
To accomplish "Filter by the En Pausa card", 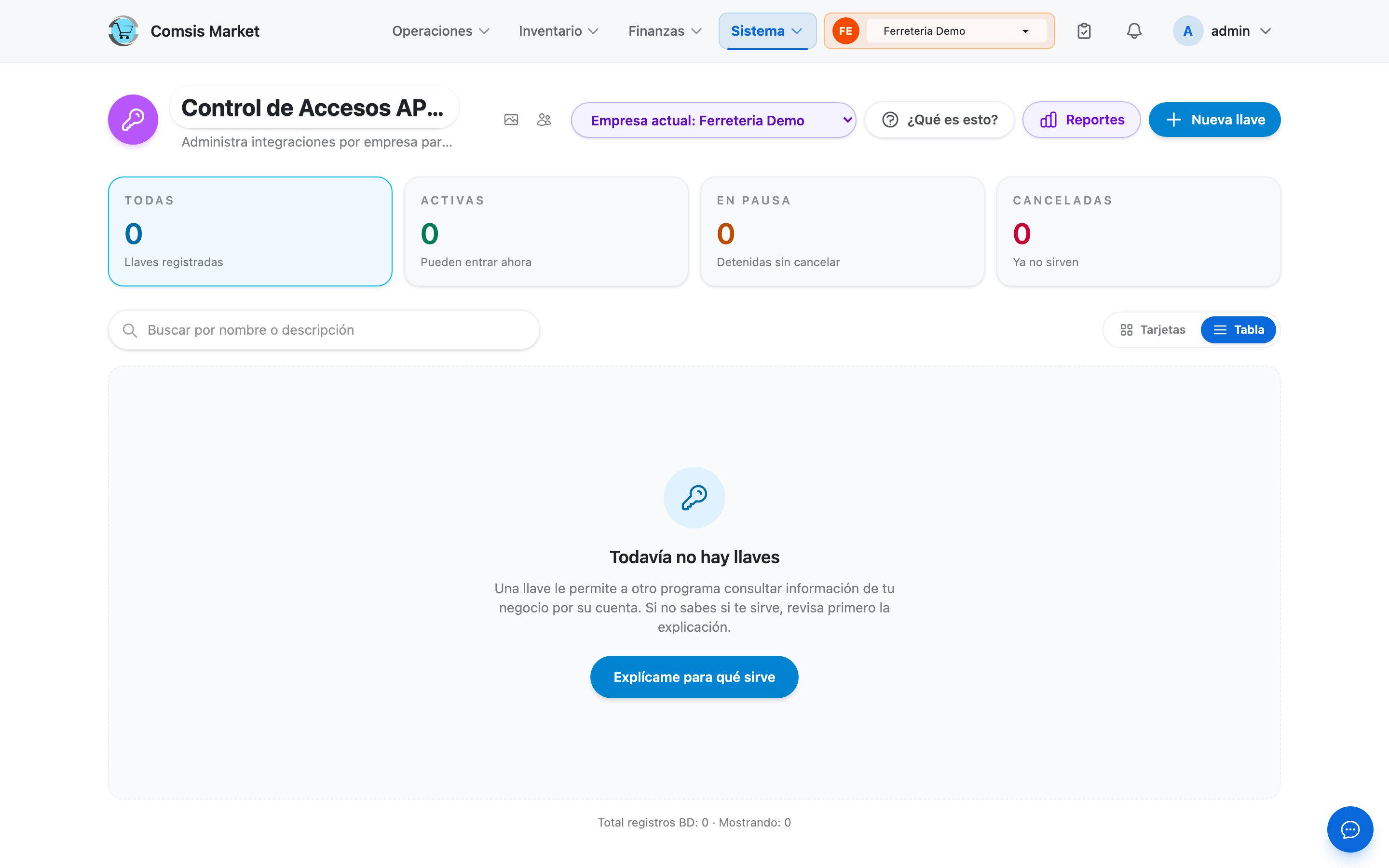I will (x=842, y=231).
